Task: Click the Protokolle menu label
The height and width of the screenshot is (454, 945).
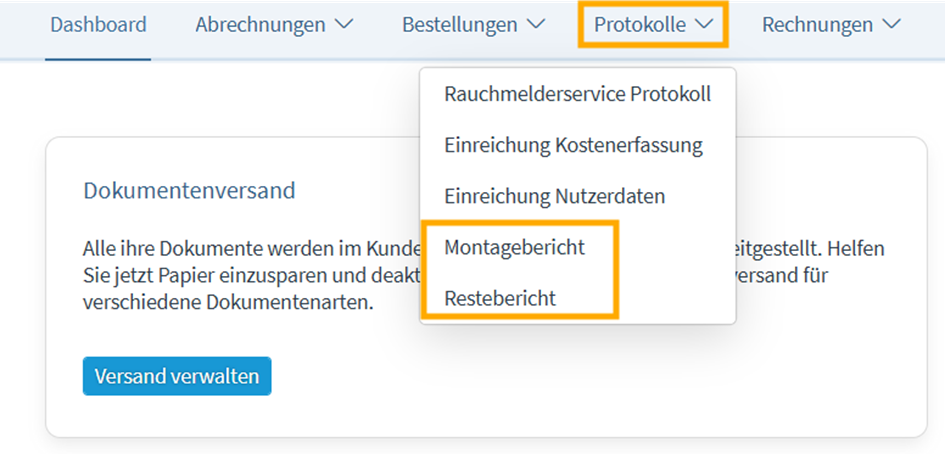Action: click(640, 25)
